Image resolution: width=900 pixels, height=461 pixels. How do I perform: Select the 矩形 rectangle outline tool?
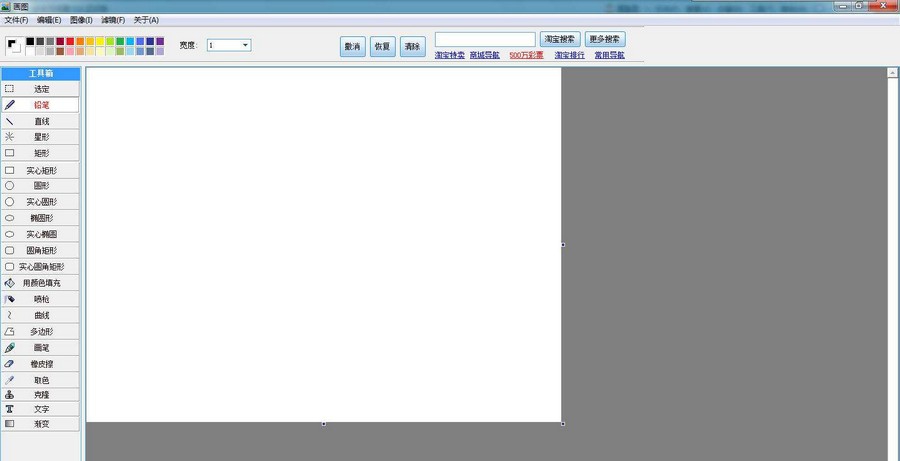[40, 153]
